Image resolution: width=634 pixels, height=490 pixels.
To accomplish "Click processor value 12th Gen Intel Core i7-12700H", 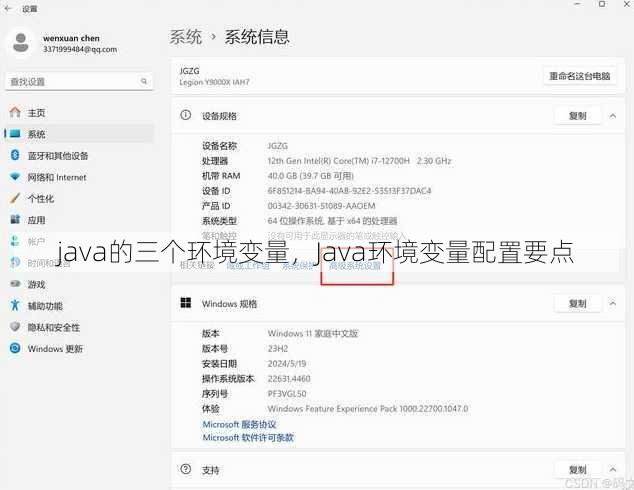I will coord(359,161).
